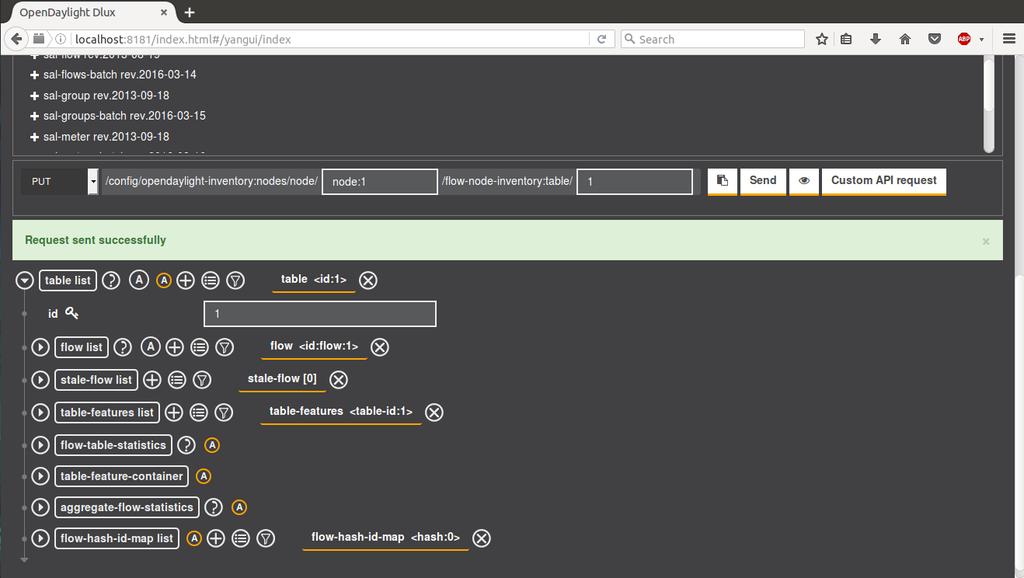The image size is (1024, 578).
Task: Remove flow-hash-id-map <hash:0> item
Action: tap(481, 538)
